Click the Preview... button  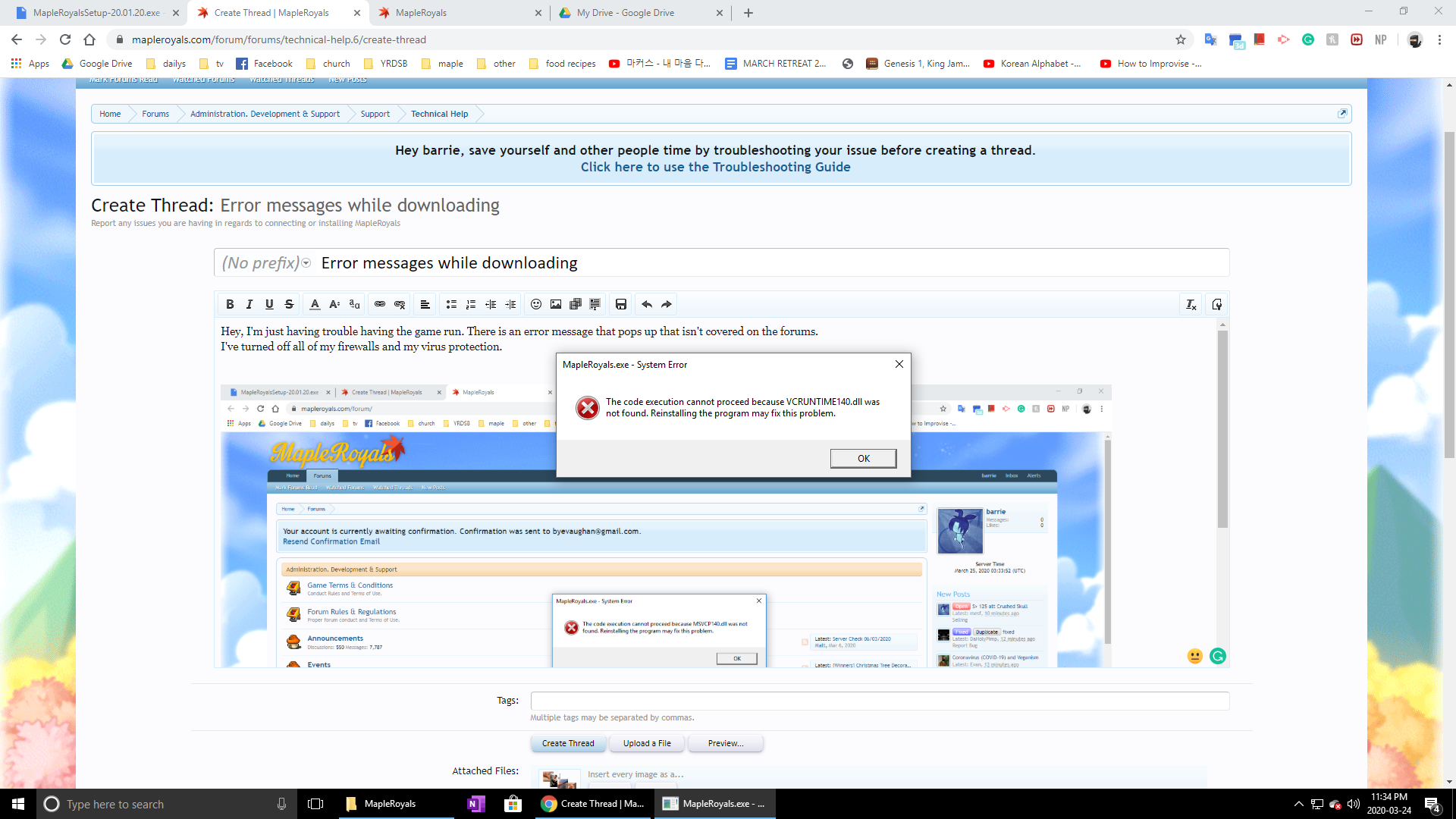pos(726,743)
